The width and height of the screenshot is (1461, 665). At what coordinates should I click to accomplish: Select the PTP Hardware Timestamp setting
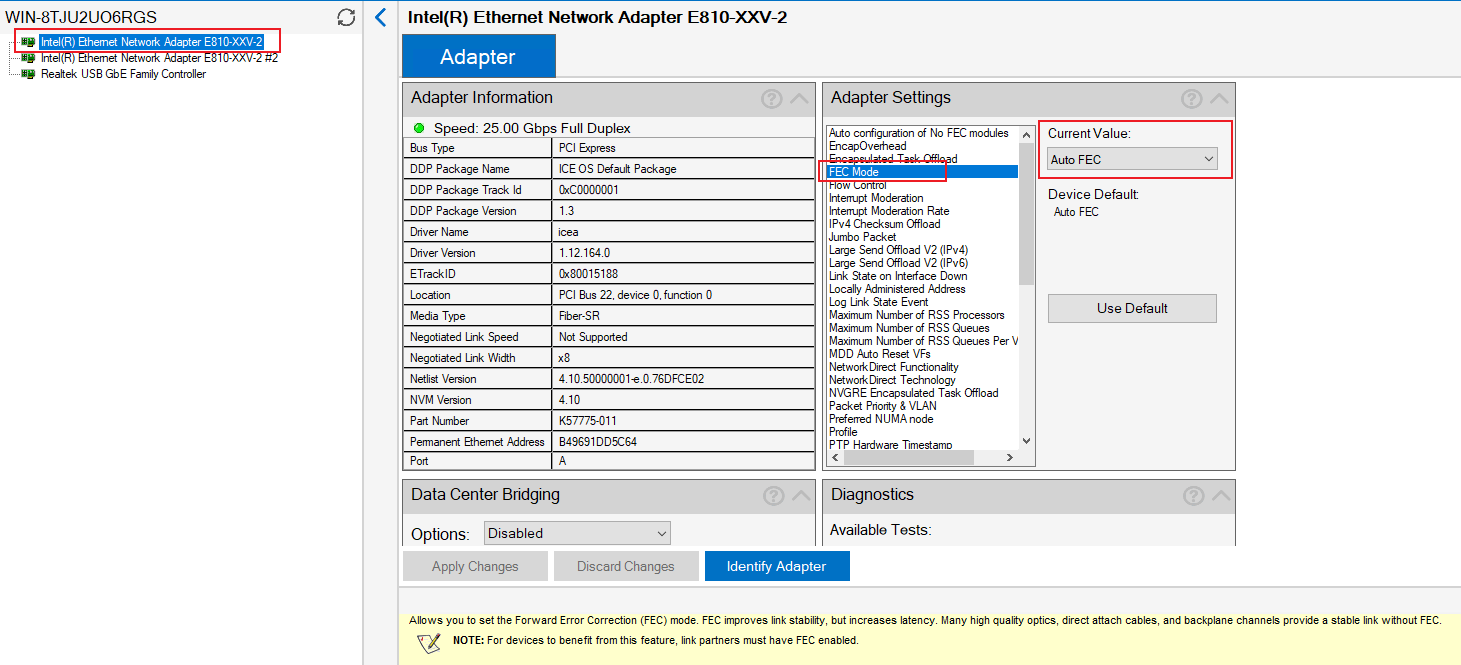coord(891,445)
